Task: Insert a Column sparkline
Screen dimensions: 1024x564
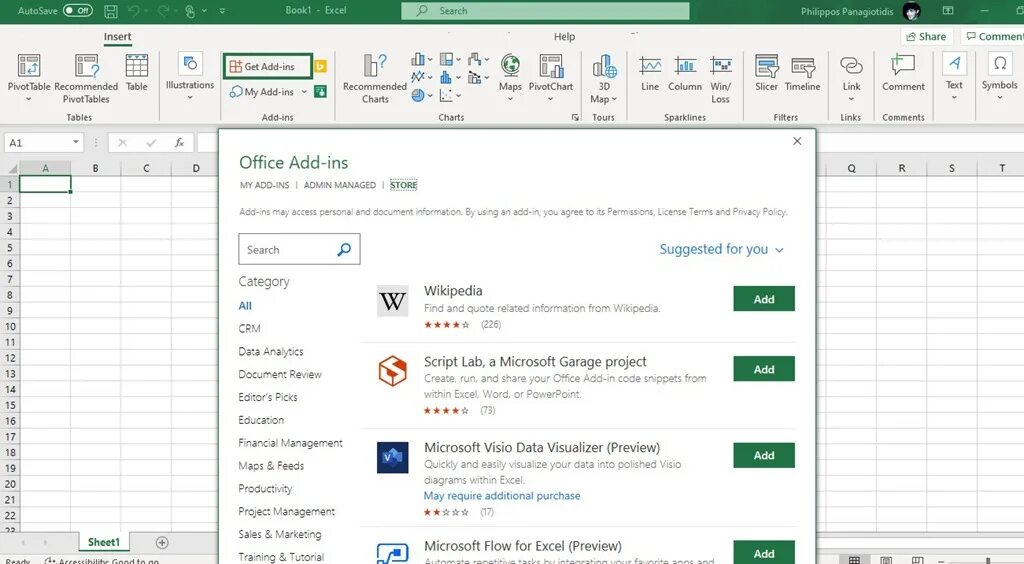Action: [x=685, y=73]
